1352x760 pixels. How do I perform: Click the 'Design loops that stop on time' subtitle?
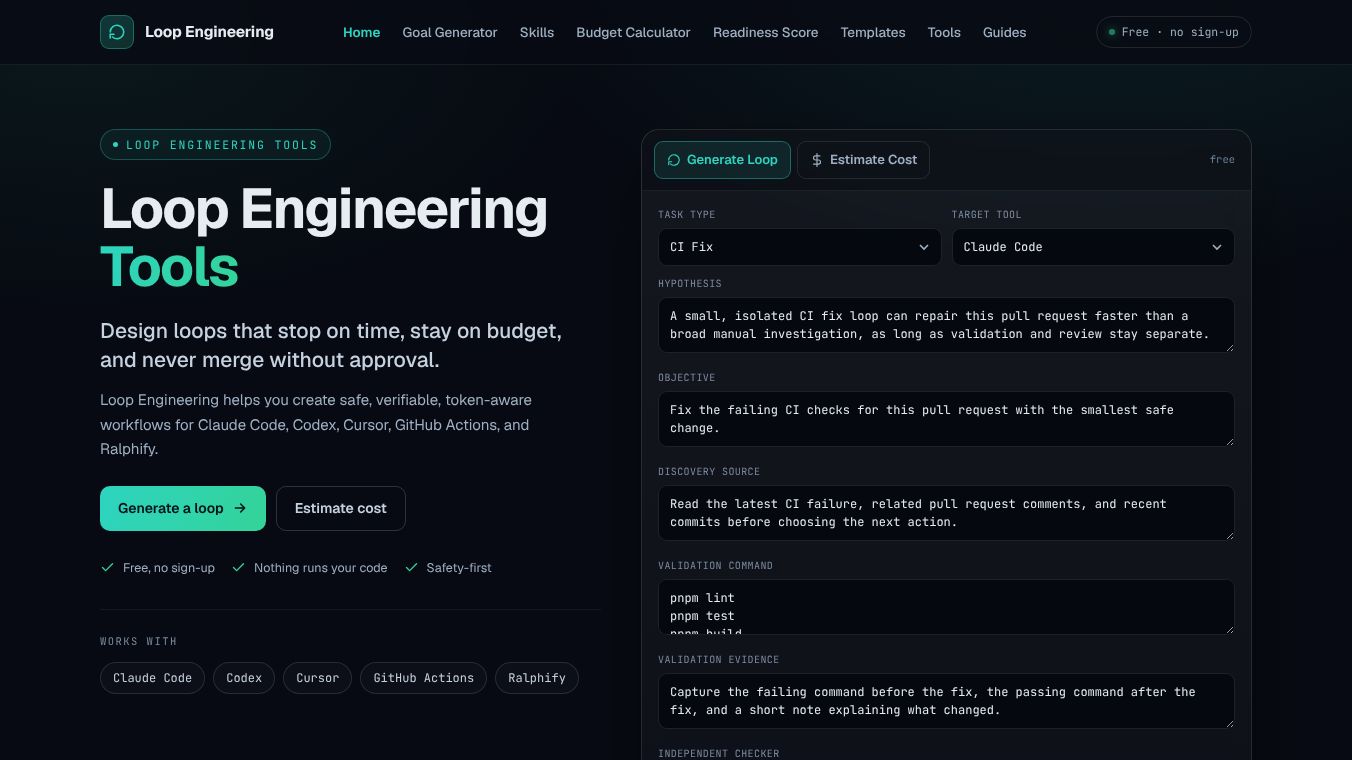[331, 345]
